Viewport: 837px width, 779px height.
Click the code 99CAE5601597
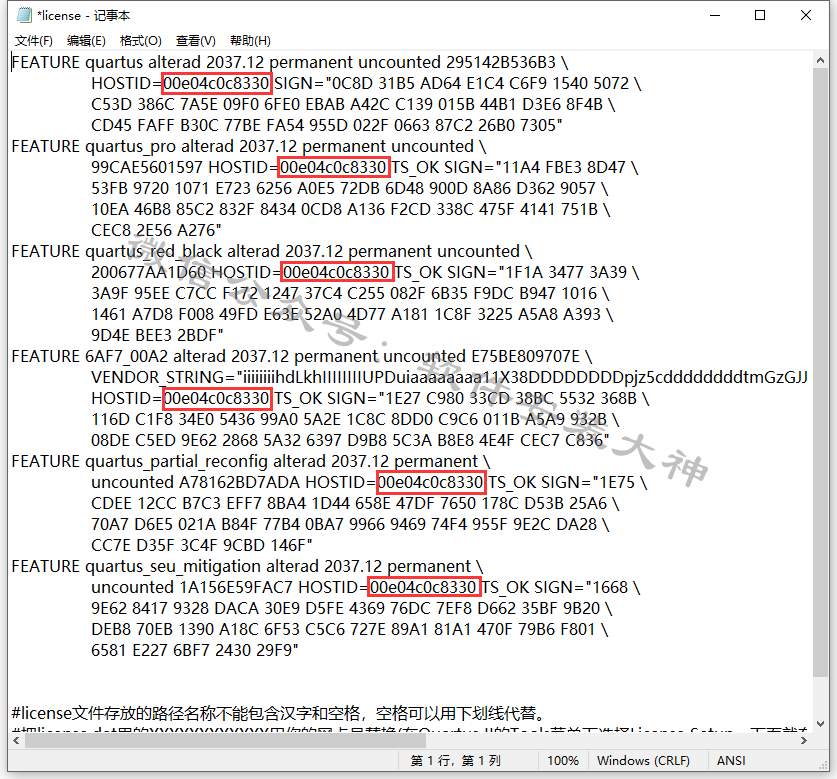[x=147, y=167]
